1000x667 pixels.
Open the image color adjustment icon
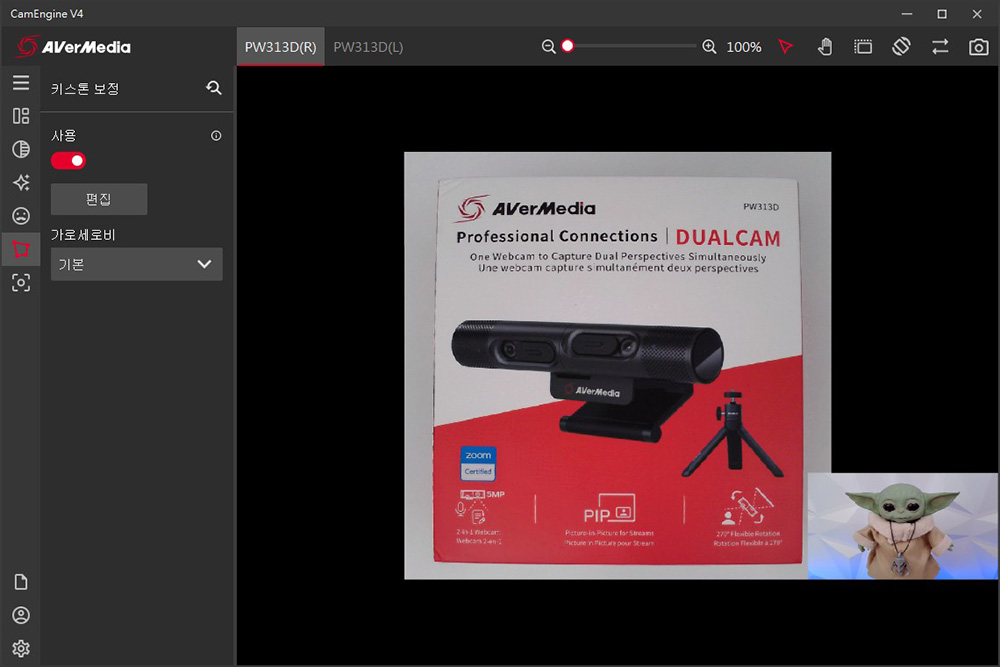pos(21,149)
